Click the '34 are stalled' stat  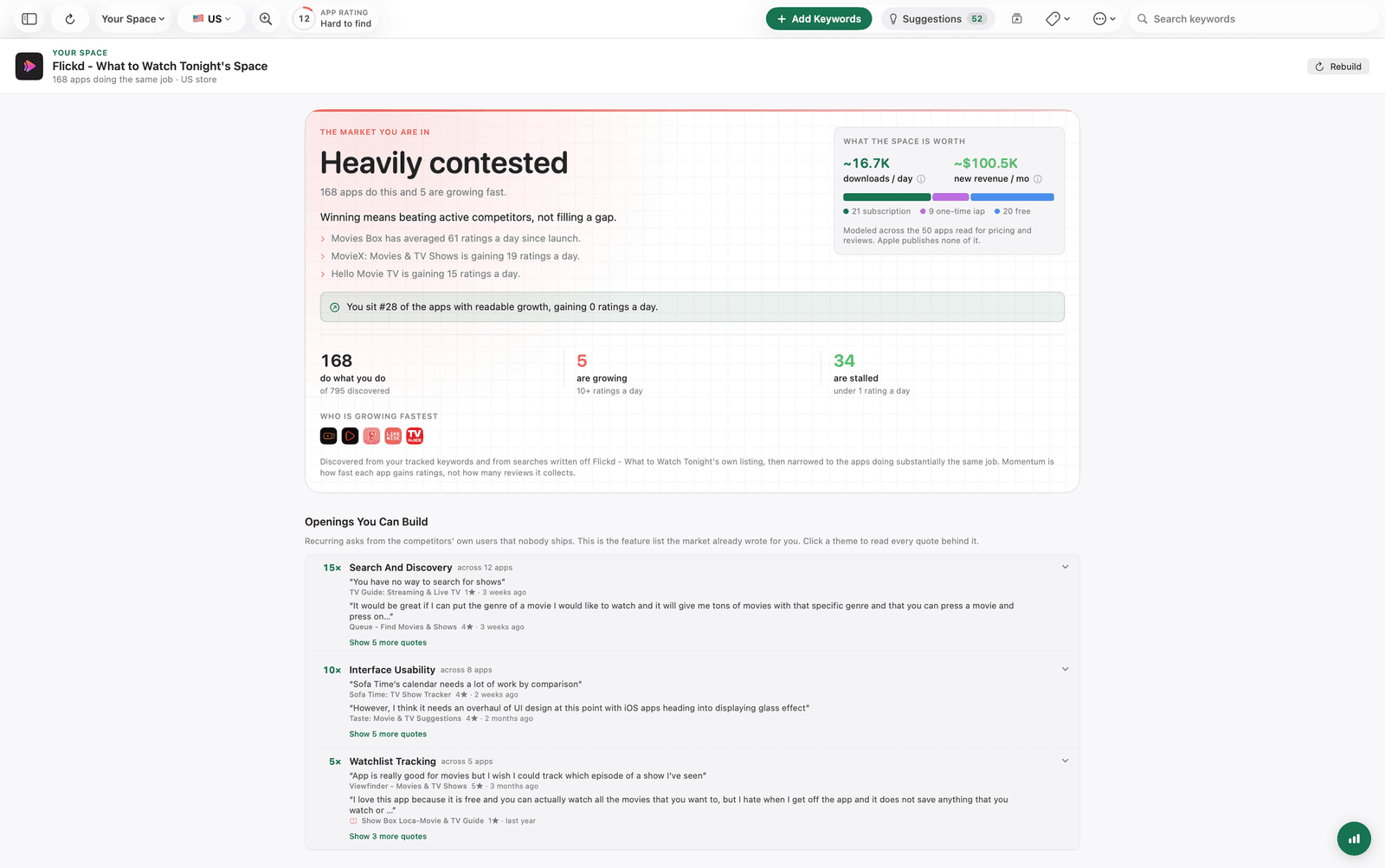click(872, 373)
